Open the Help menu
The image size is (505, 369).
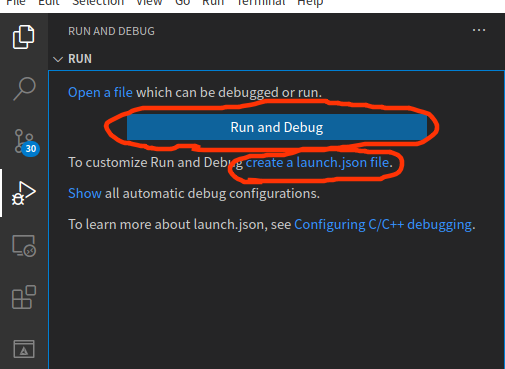pyautogui.click(x=310, y=3)
